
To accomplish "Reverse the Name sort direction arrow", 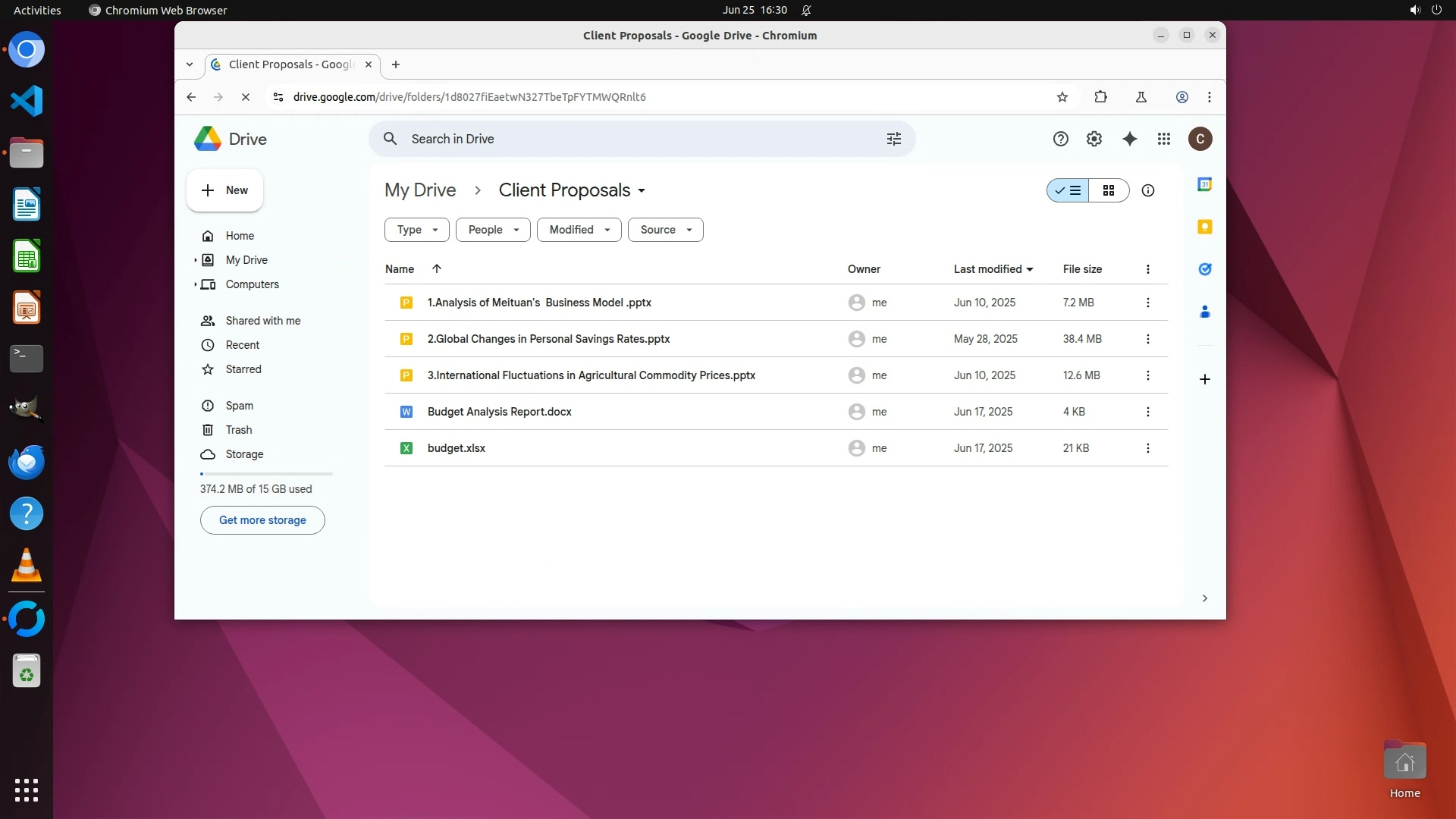I will (437, 268).
